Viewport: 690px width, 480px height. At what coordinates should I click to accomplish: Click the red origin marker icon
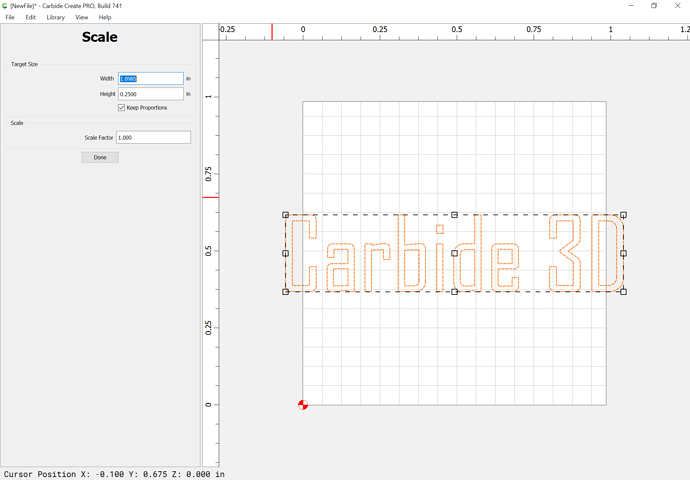(303, 405)
